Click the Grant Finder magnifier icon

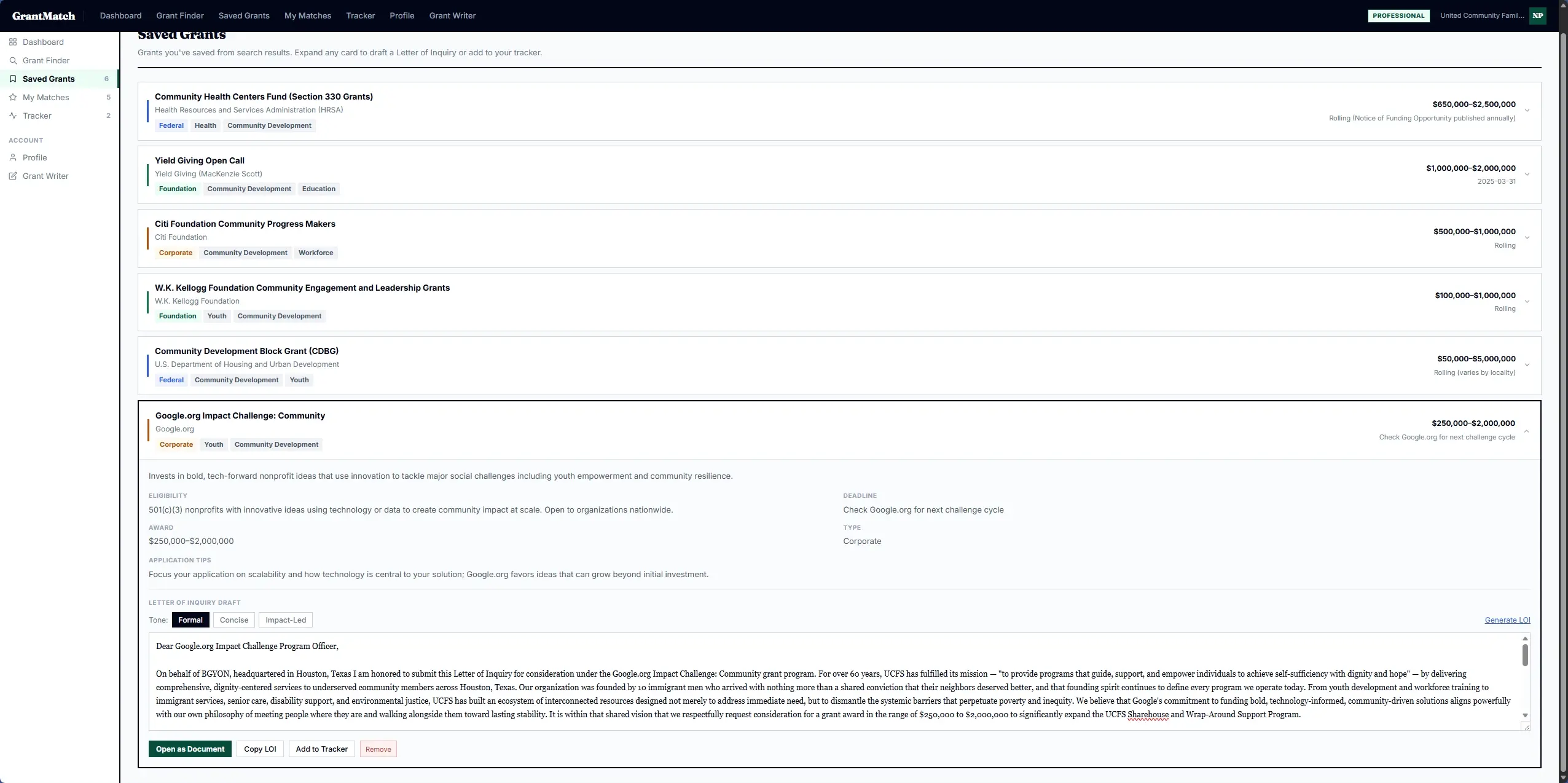[13, 60]
